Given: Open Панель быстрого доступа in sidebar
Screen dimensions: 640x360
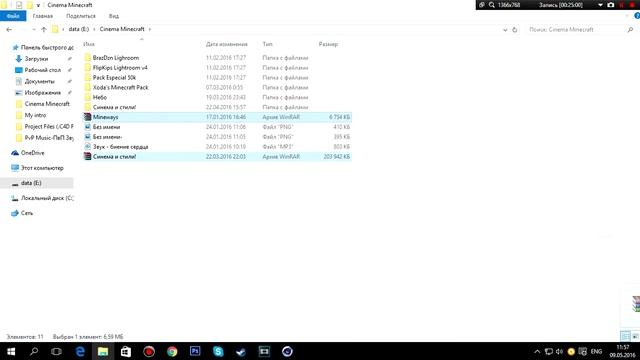Looking at the screenshot, I should (42, 47).
